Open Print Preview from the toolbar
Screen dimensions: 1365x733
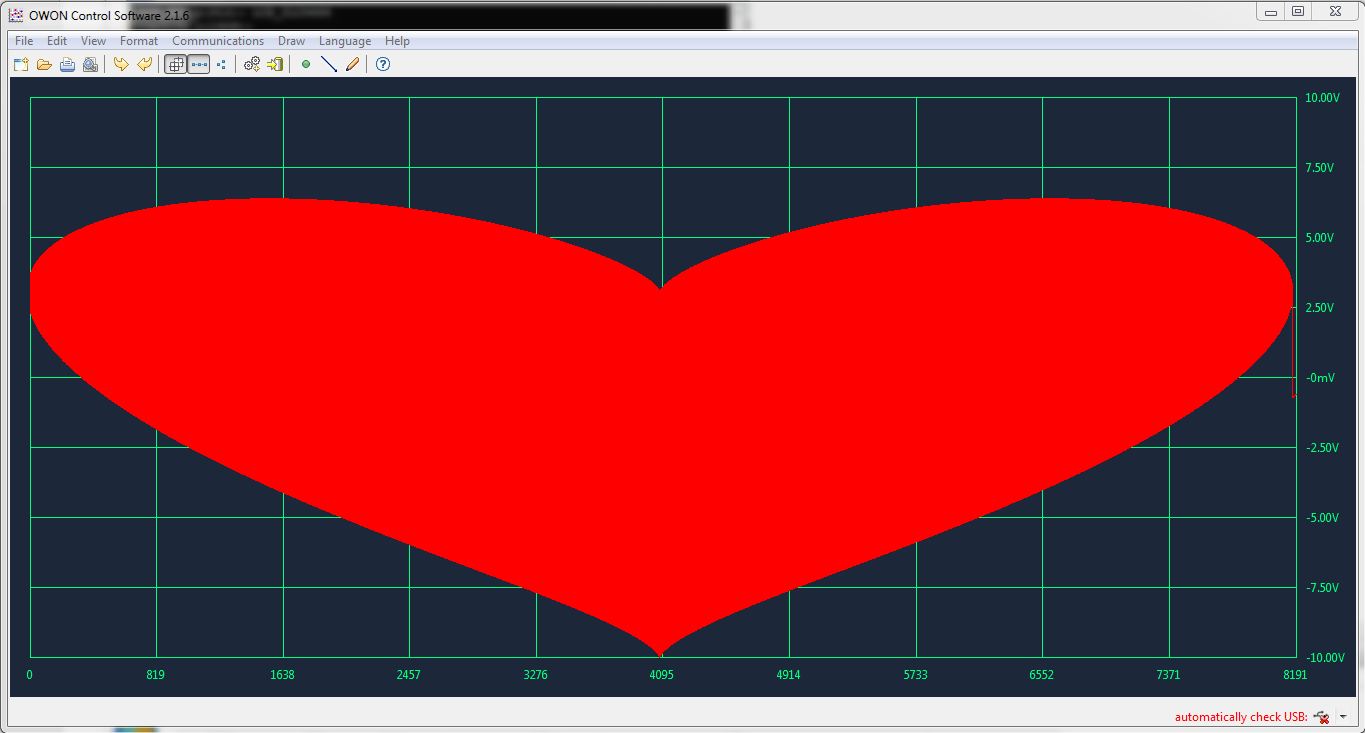click(90, 64)
